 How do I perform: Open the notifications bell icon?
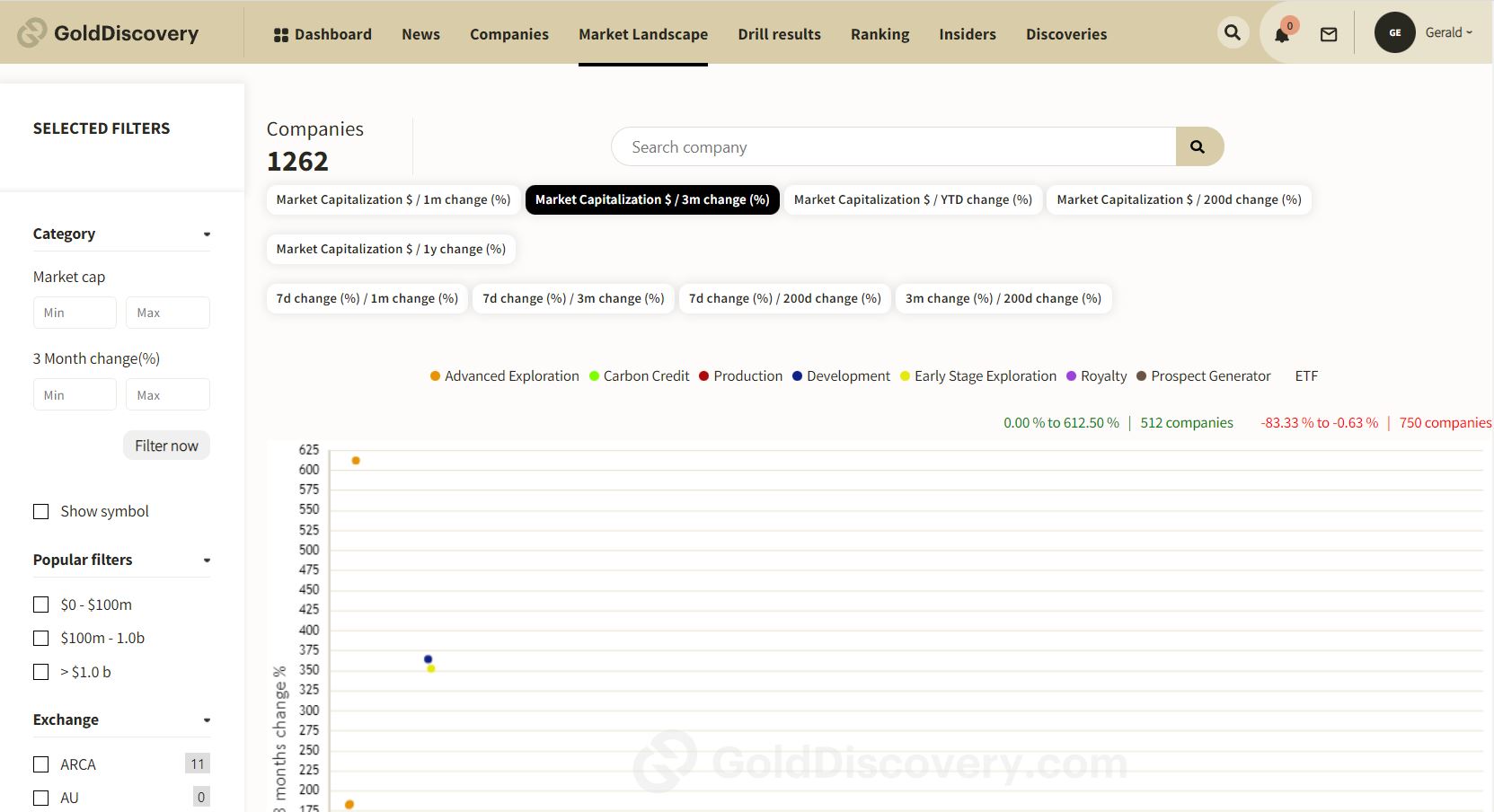point(1282,34)
